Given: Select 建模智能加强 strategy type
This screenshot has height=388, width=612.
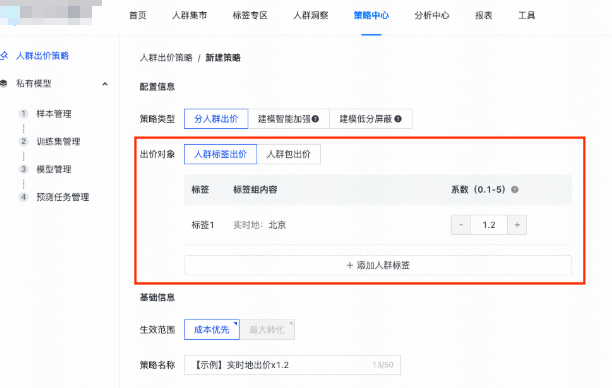Looking at the screenshot, I should click(x=288, y=119).
